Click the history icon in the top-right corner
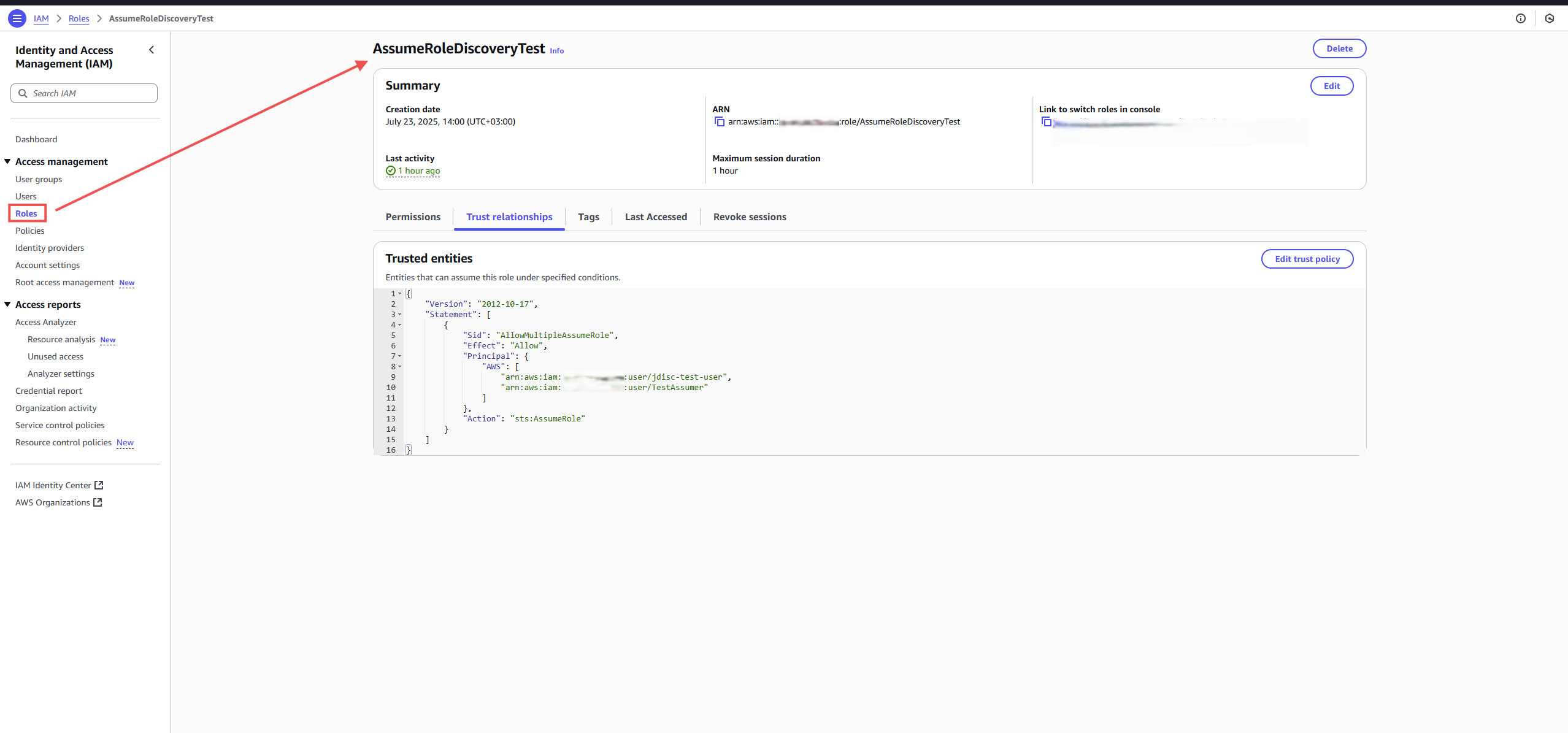 [1550, 18]
